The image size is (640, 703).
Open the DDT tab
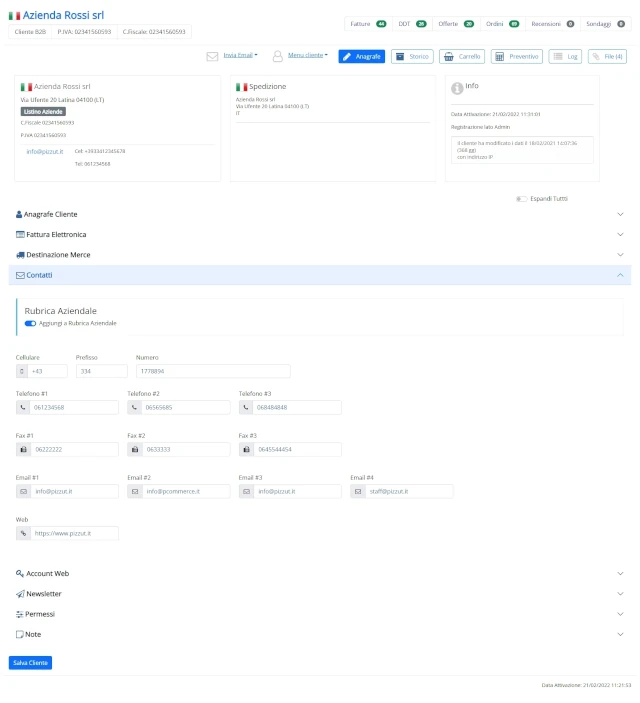[x=412, y=24]
